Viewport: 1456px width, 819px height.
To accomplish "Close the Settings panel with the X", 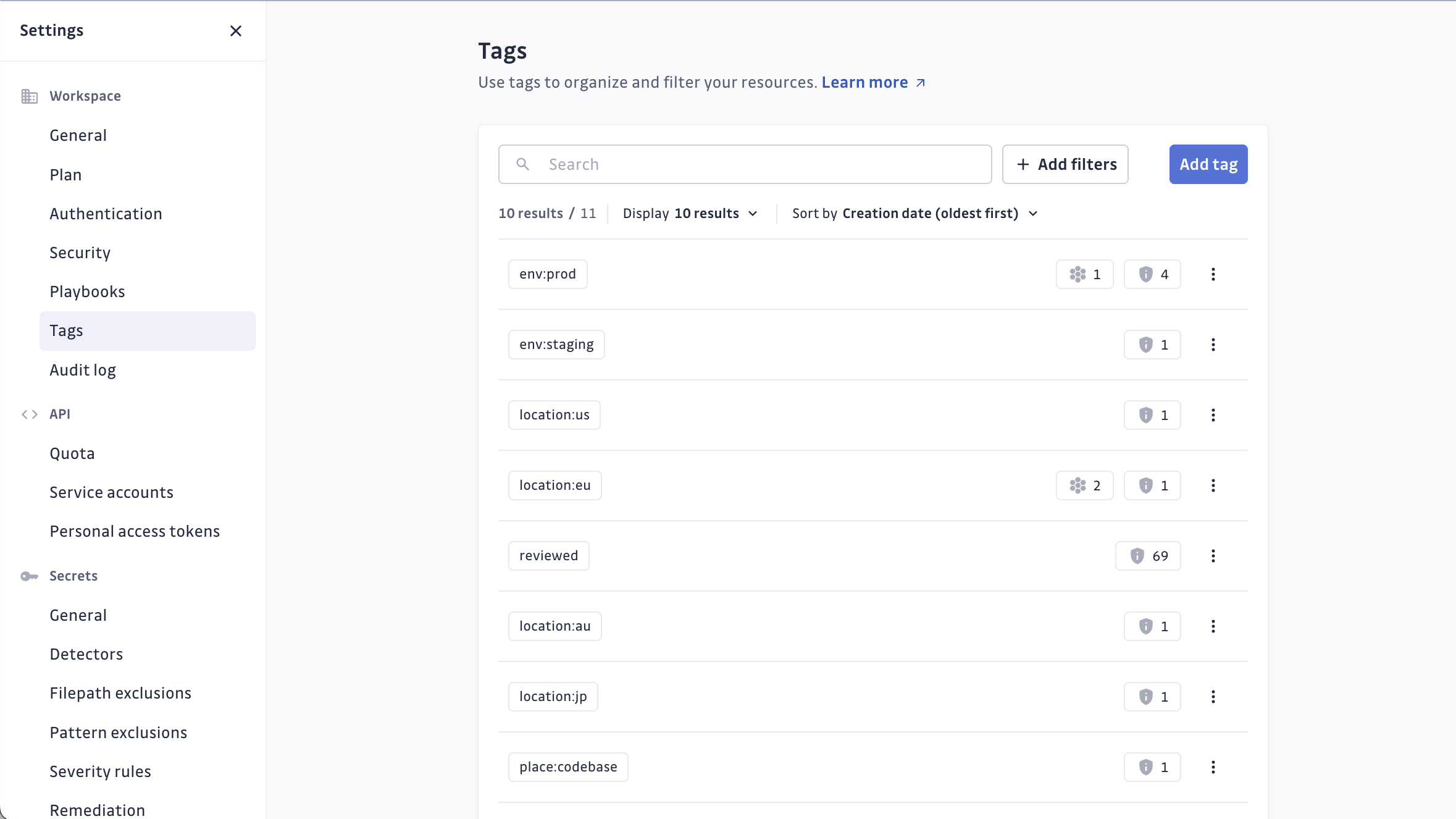I will (x=235, y=31).
